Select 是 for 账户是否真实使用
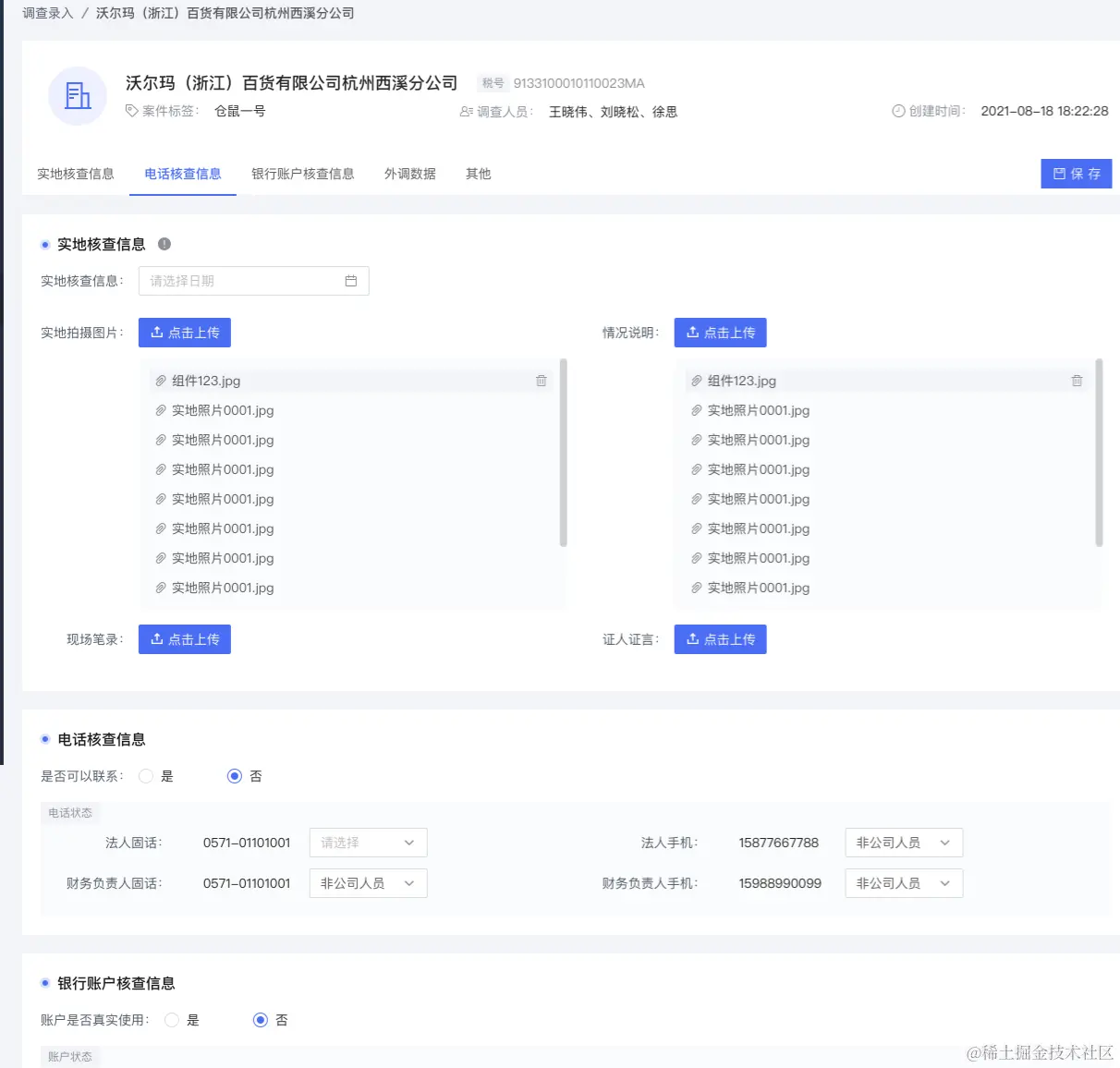1120x1068 pixels. [x=172, y=1020]
